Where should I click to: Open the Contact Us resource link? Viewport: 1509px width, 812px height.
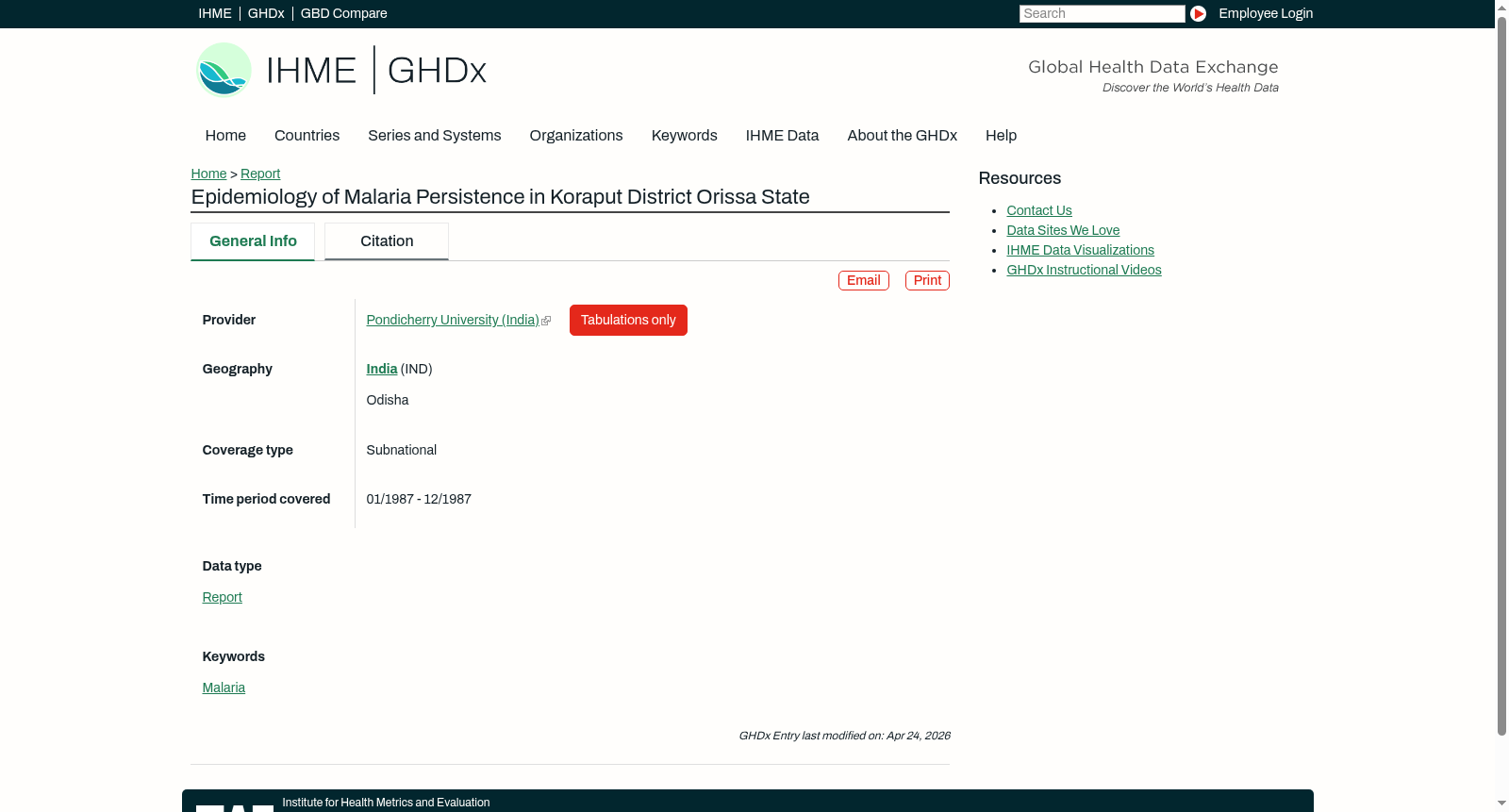[x=1039, y=211]
